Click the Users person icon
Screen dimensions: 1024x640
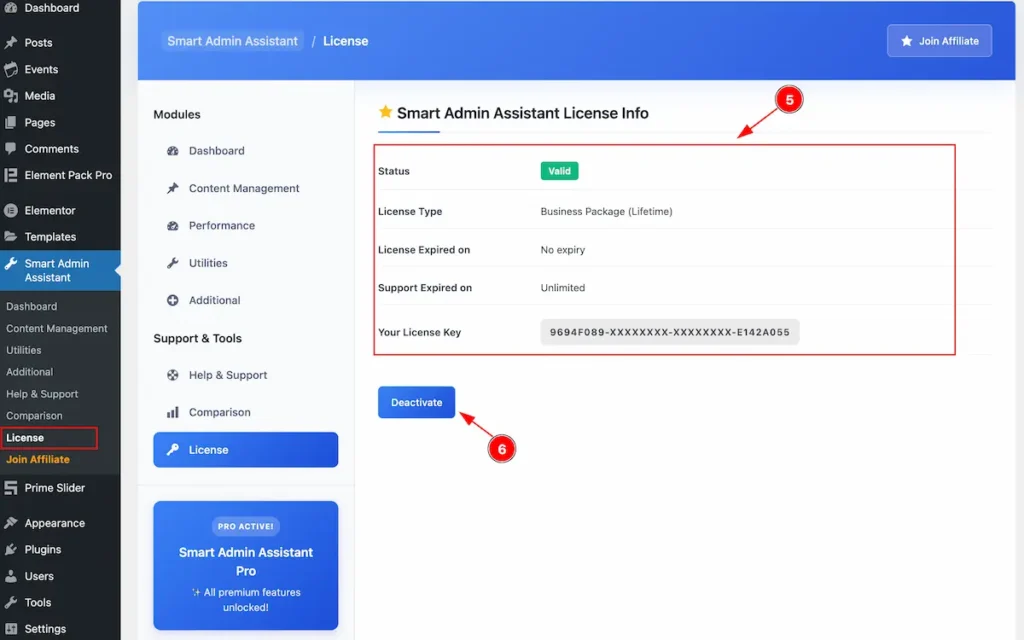10,576
